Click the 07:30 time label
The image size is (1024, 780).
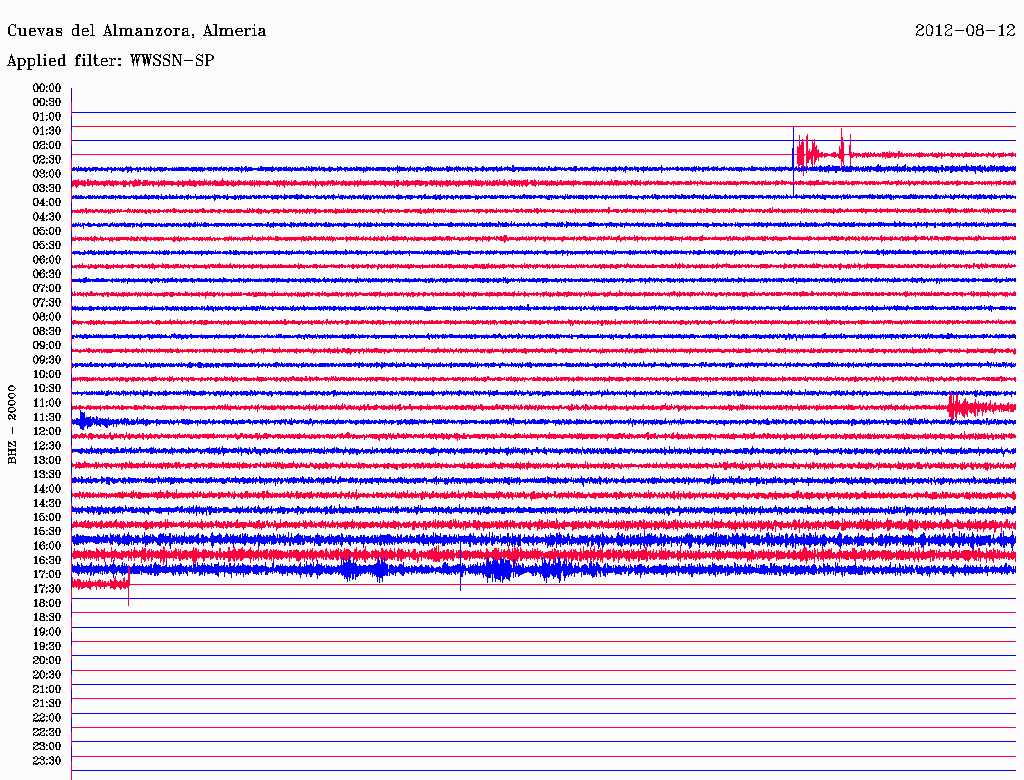point(47,302)
